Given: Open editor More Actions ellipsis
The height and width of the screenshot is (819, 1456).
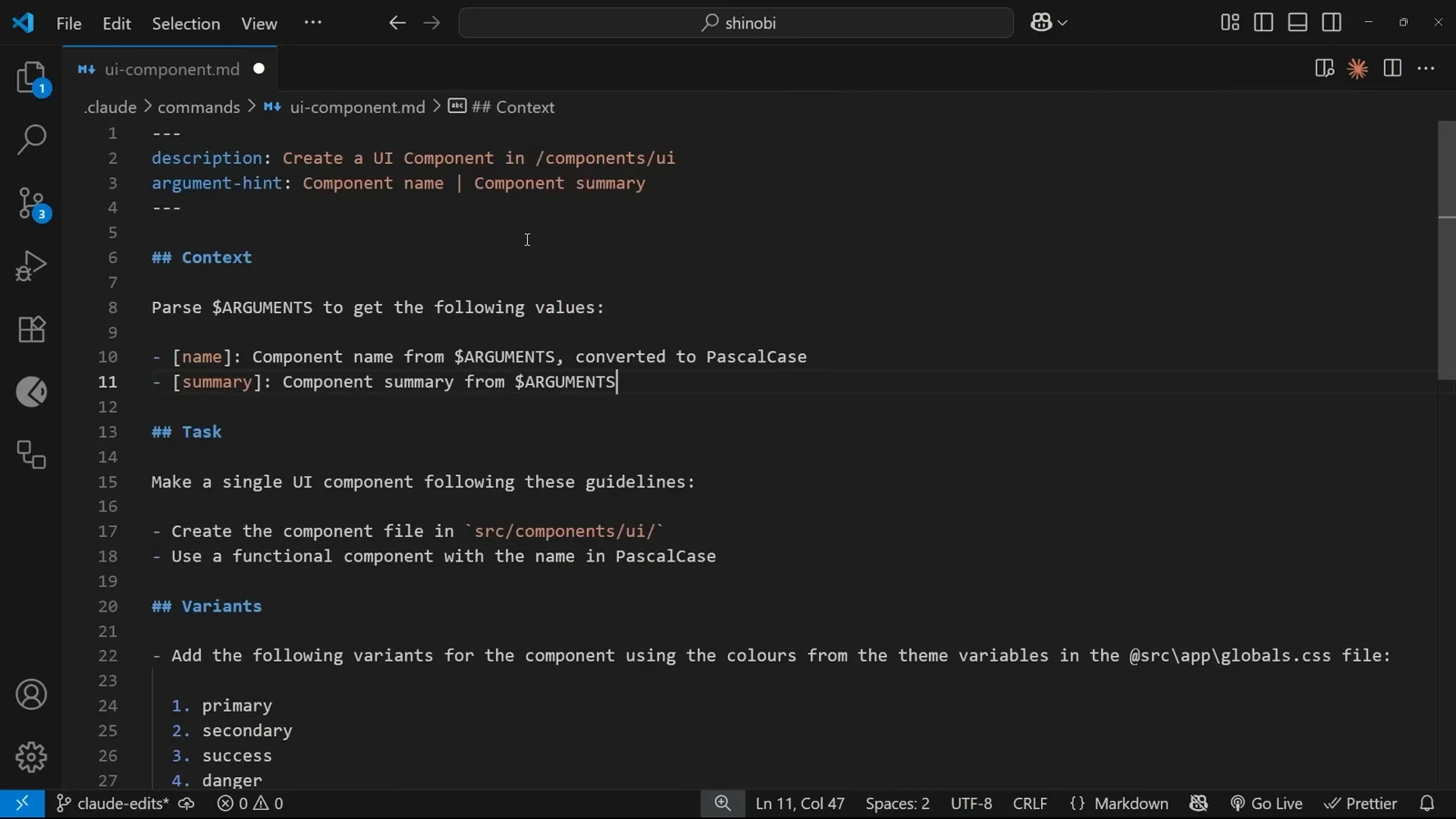Looking at the screenshot, I should [1426, 69].
